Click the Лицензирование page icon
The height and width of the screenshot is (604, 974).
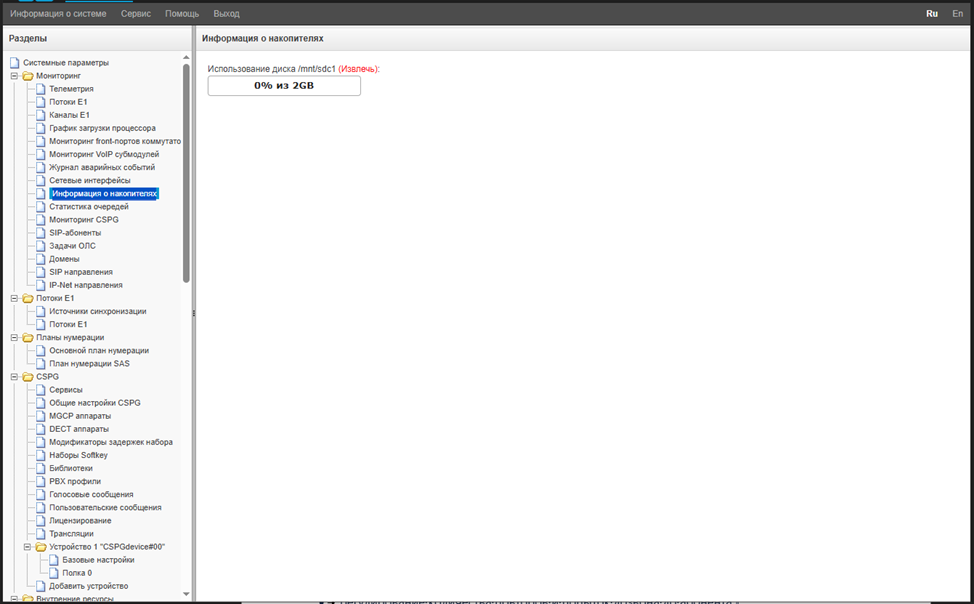pyautogui.click(x=41, y=521)
